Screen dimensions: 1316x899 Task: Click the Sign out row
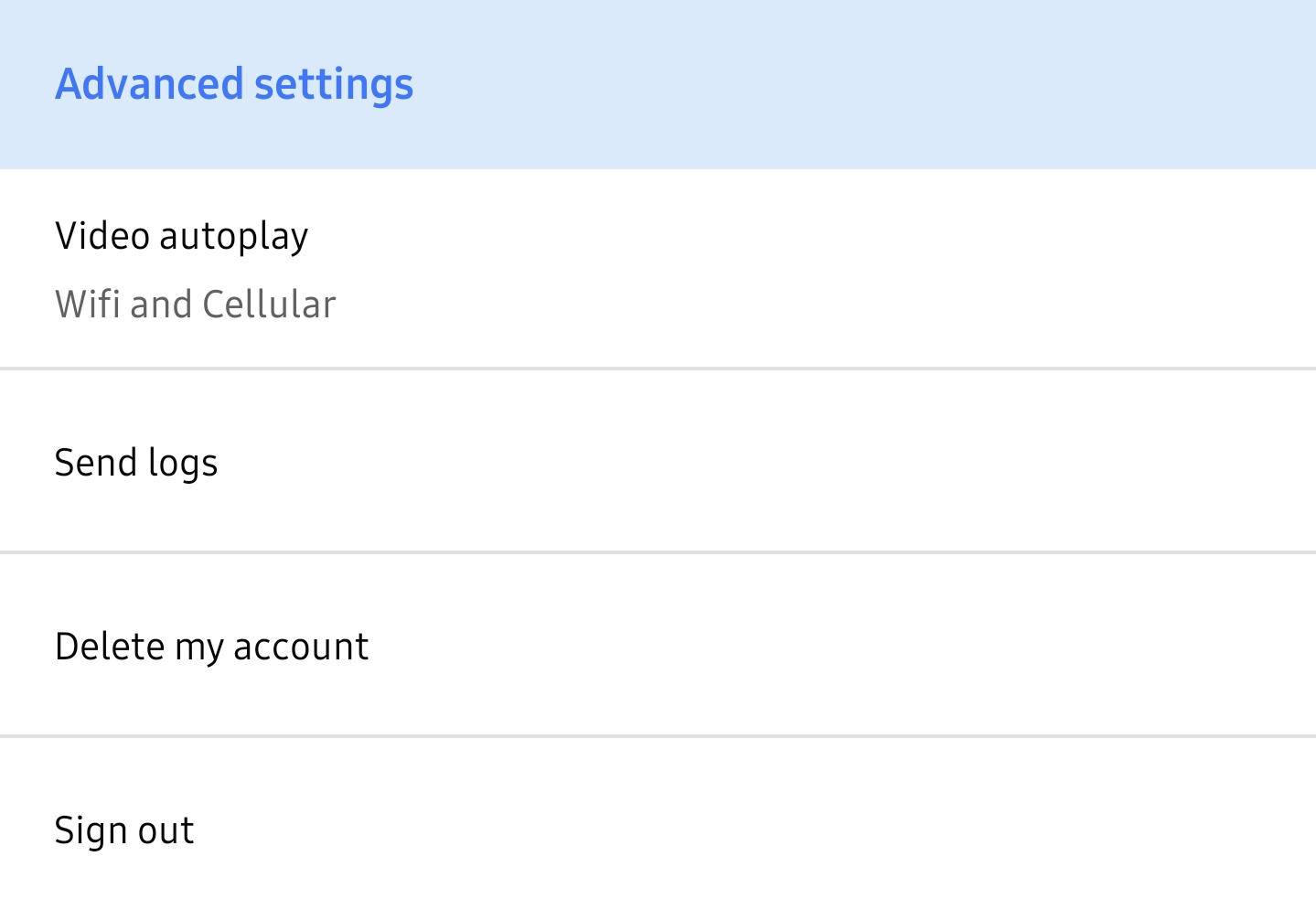658,819
